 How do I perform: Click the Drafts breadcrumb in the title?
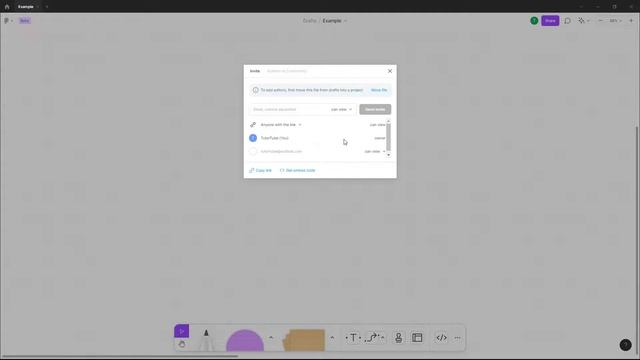tap(309, 20)
